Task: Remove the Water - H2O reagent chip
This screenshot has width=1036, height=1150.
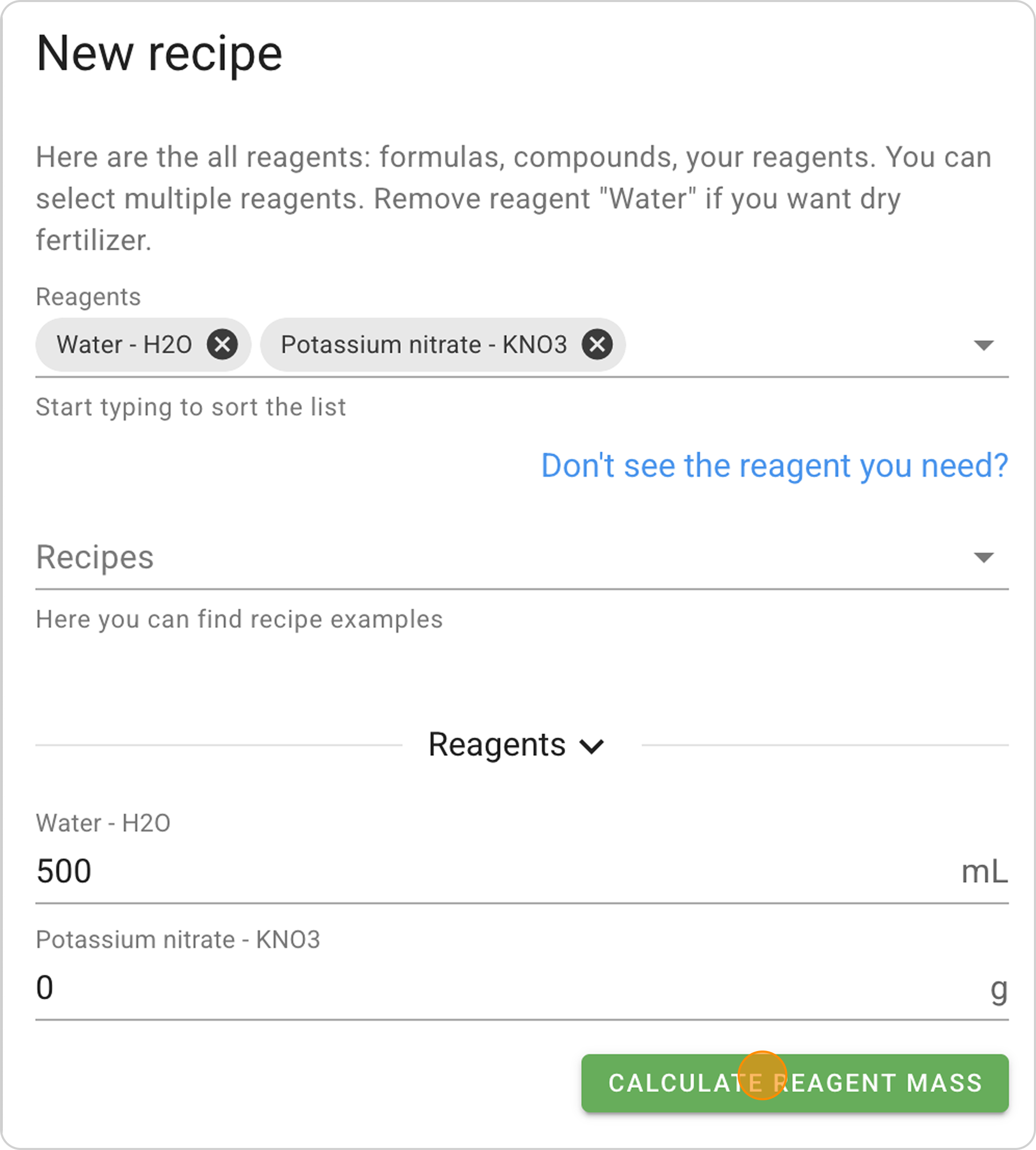Action: tap(222, 344)
